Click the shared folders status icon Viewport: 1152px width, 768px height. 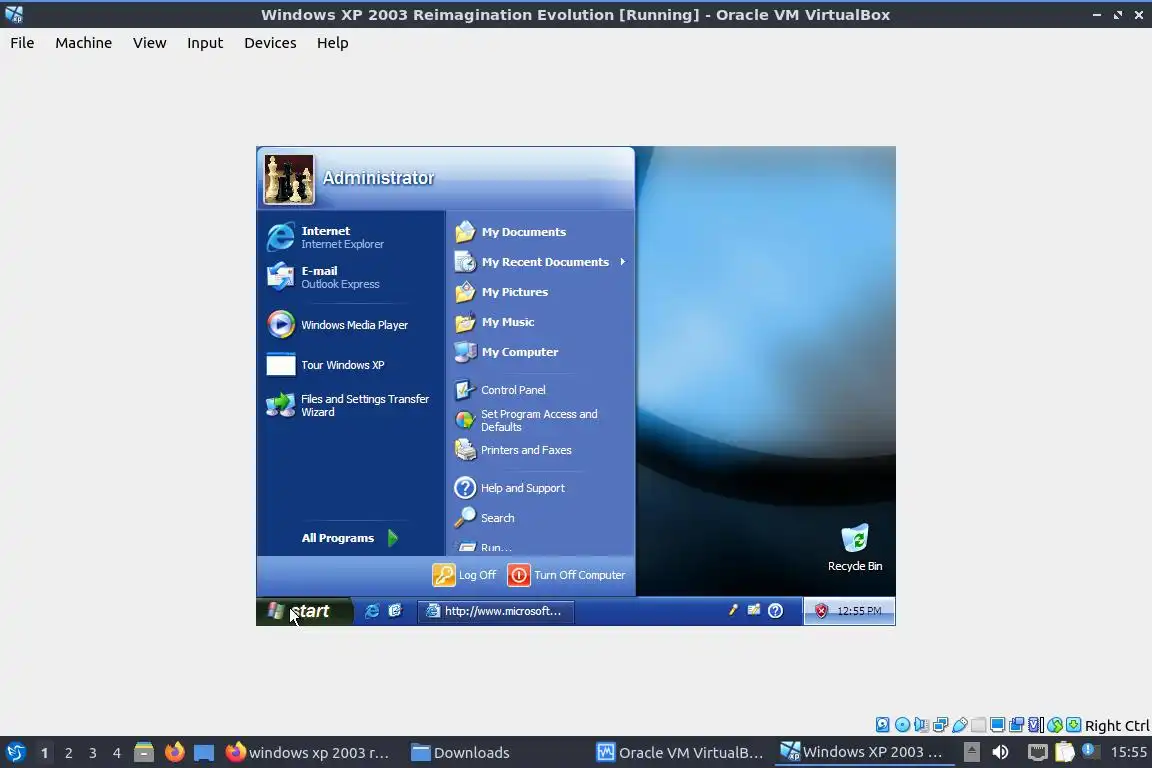(979, 725)
